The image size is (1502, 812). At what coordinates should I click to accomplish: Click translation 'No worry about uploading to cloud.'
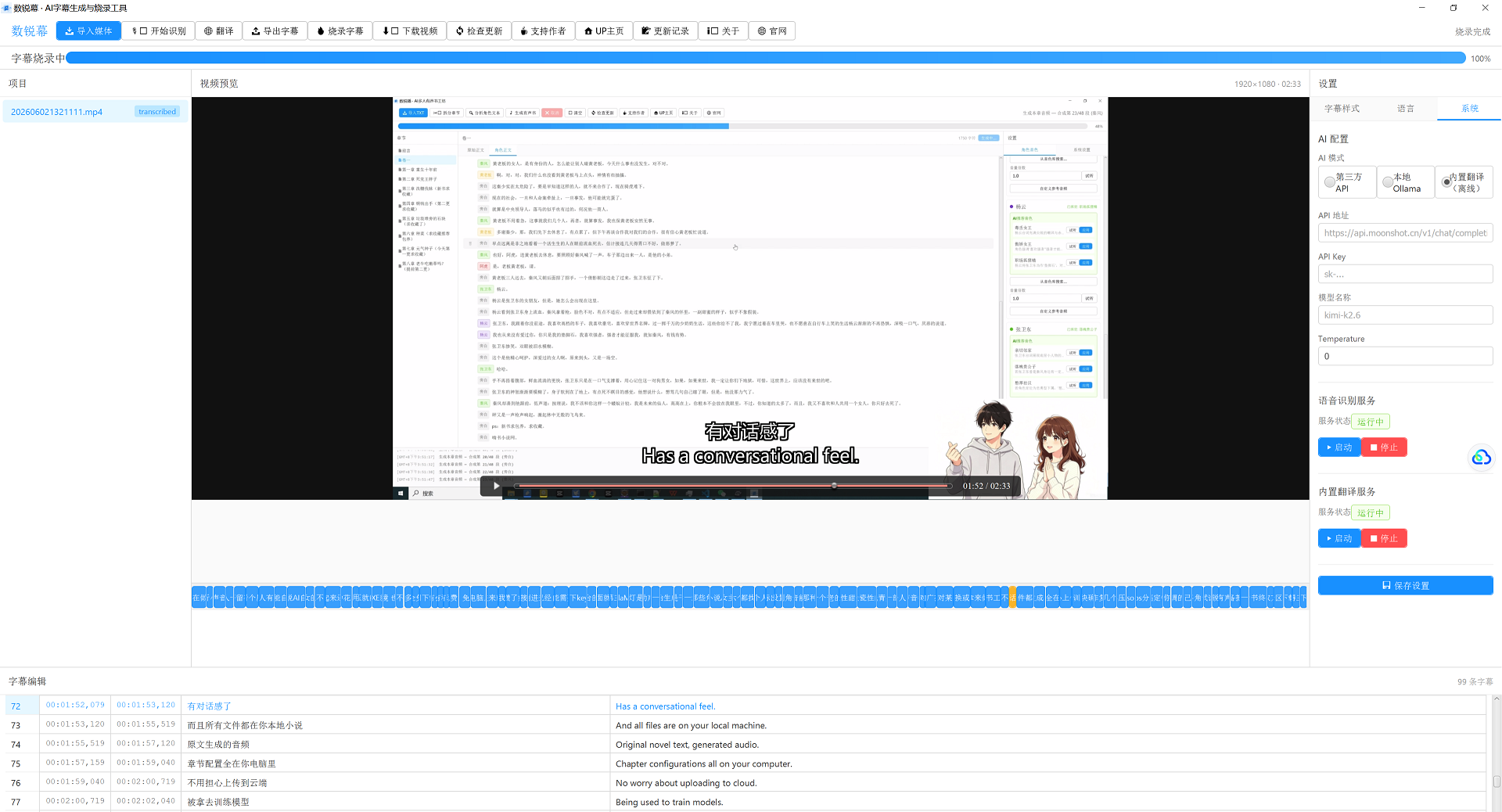(686, 783)
